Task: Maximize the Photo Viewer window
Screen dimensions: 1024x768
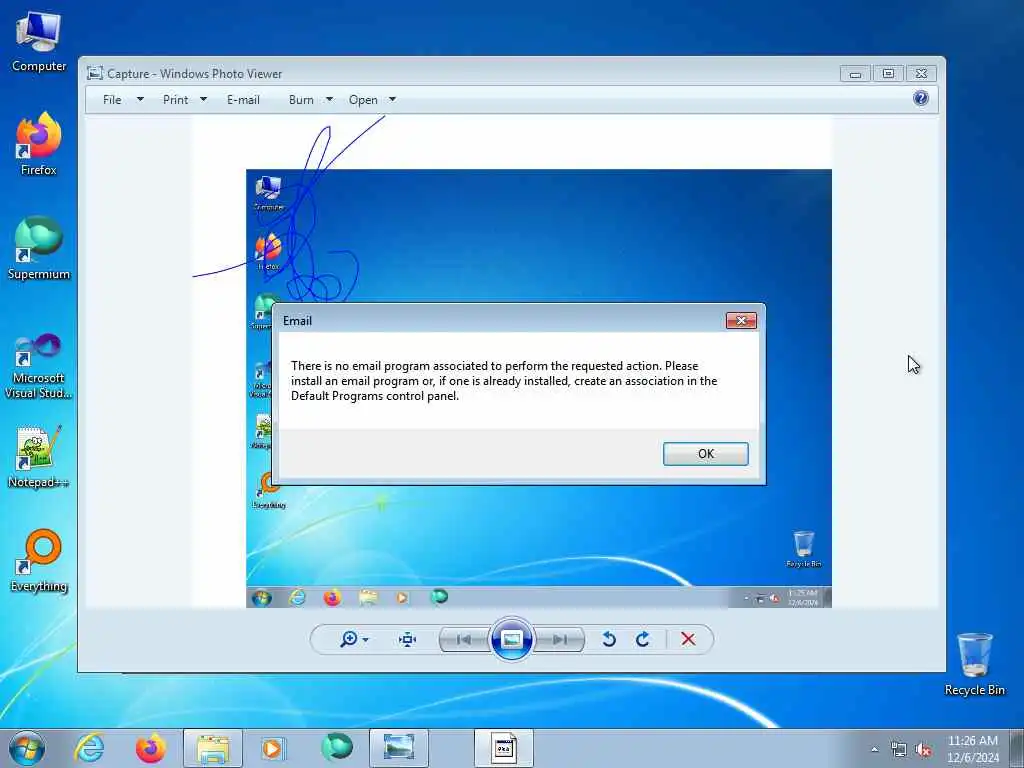Action: click(x=888, y=74)
